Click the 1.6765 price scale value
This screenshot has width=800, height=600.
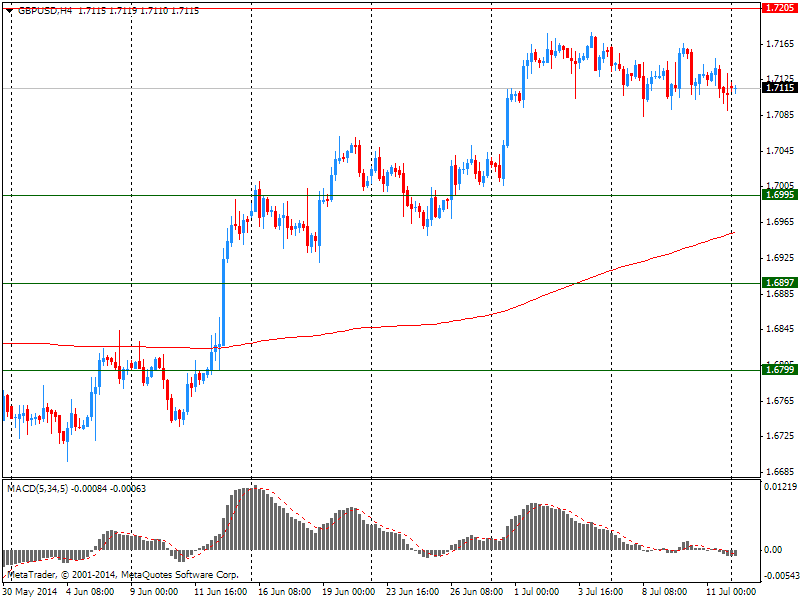pyautogui.click(x=781, y=401)
